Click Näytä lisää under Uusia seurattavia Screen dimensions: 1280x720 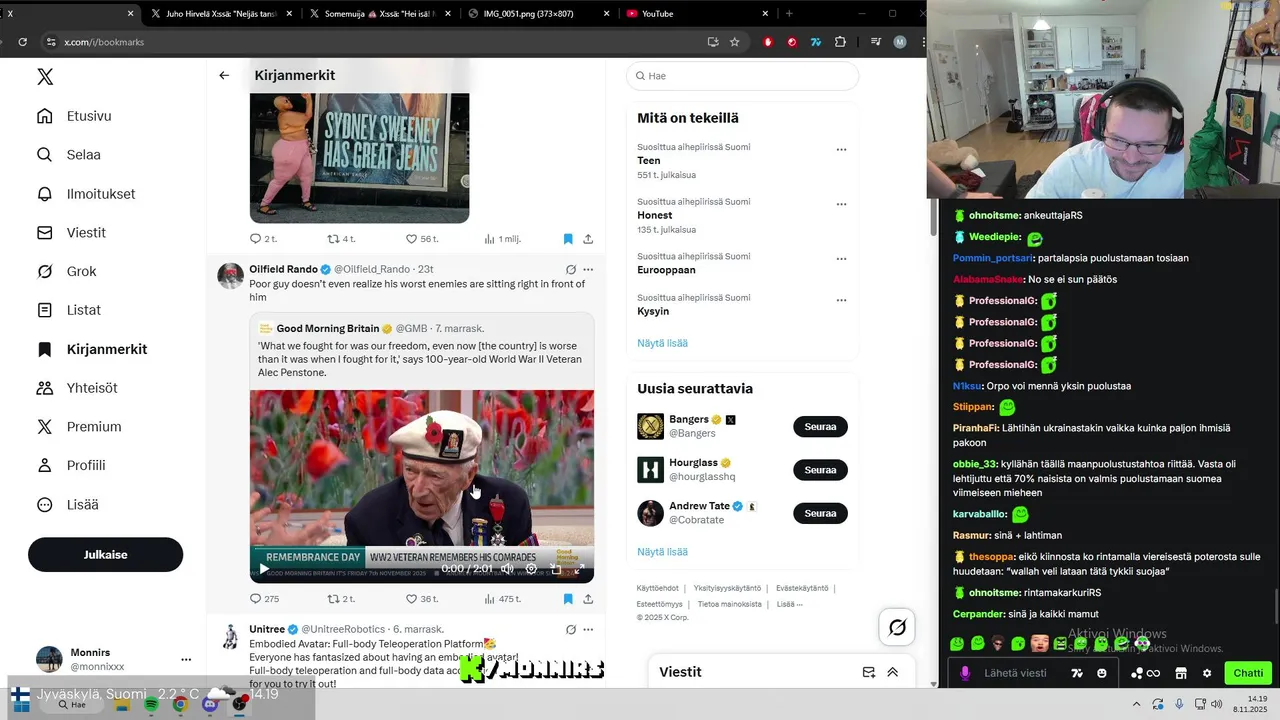662,551
